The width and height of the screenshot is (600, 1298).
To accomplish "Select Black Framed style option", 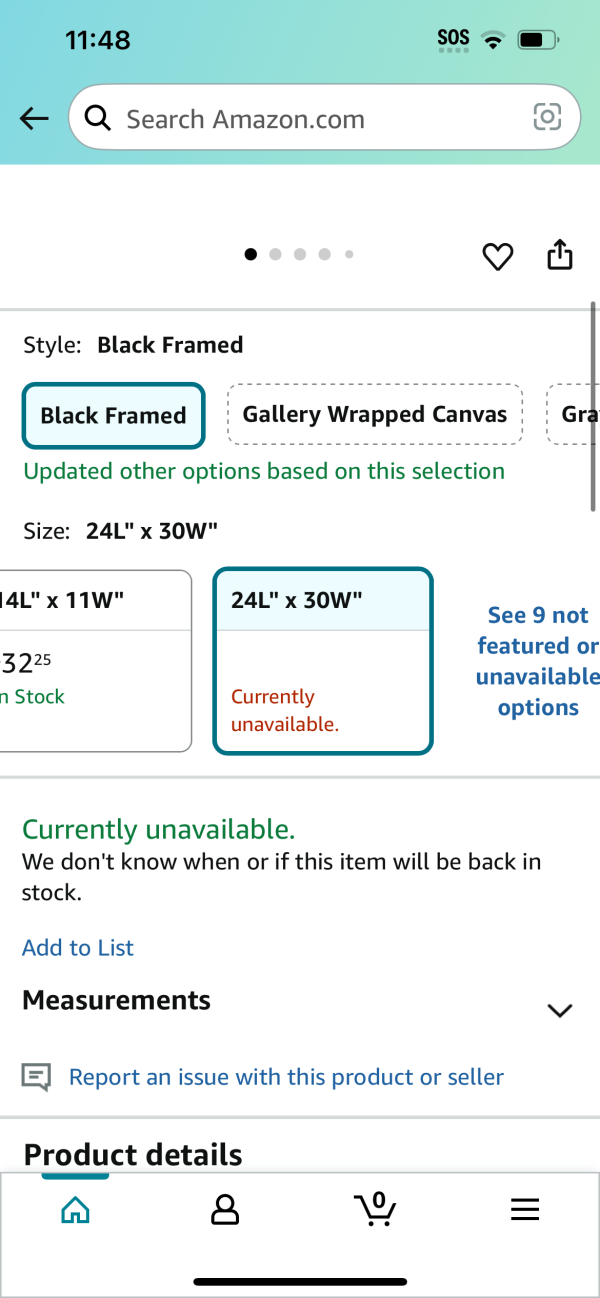I will click(113, 415).
